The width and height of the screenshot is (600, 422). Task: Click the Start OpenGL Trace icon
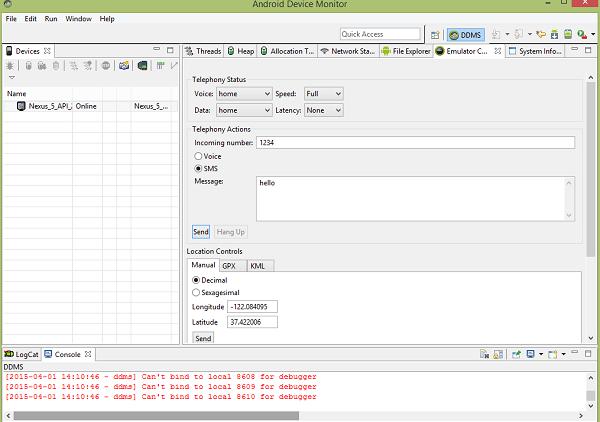tap(174, 65)
